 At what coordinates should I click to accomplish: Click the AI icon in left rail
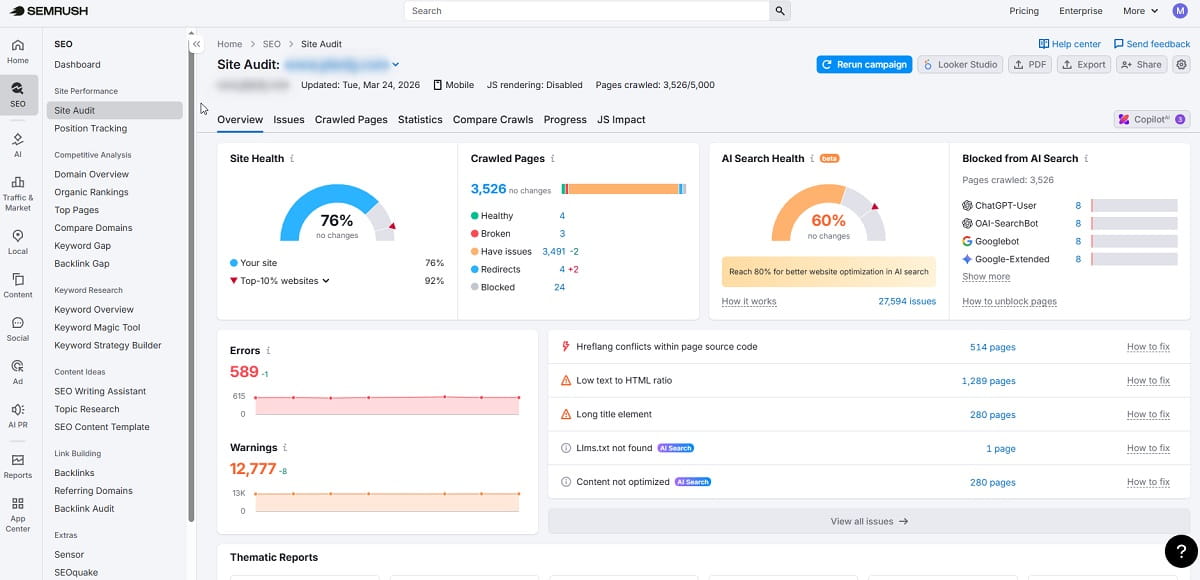(x=18, y=145)
